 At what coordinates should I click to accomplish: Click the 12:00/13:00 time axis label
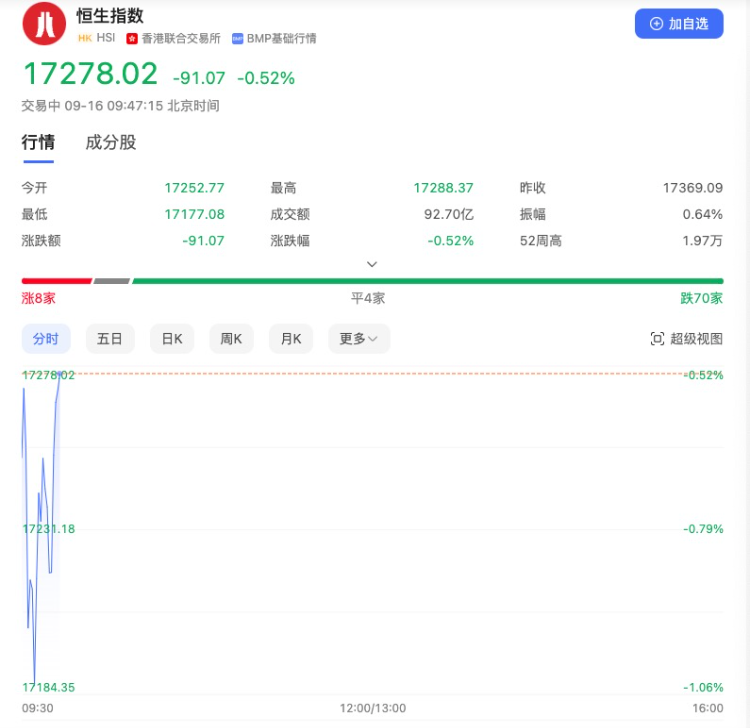click(373, 708)
